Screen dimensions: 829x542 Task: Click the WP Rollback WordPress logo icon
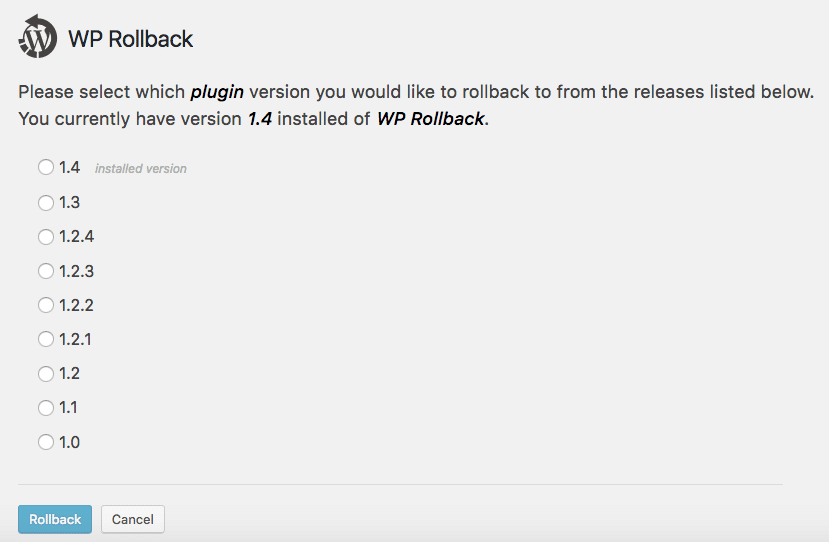pyautogui.click(x=38, y=38)
